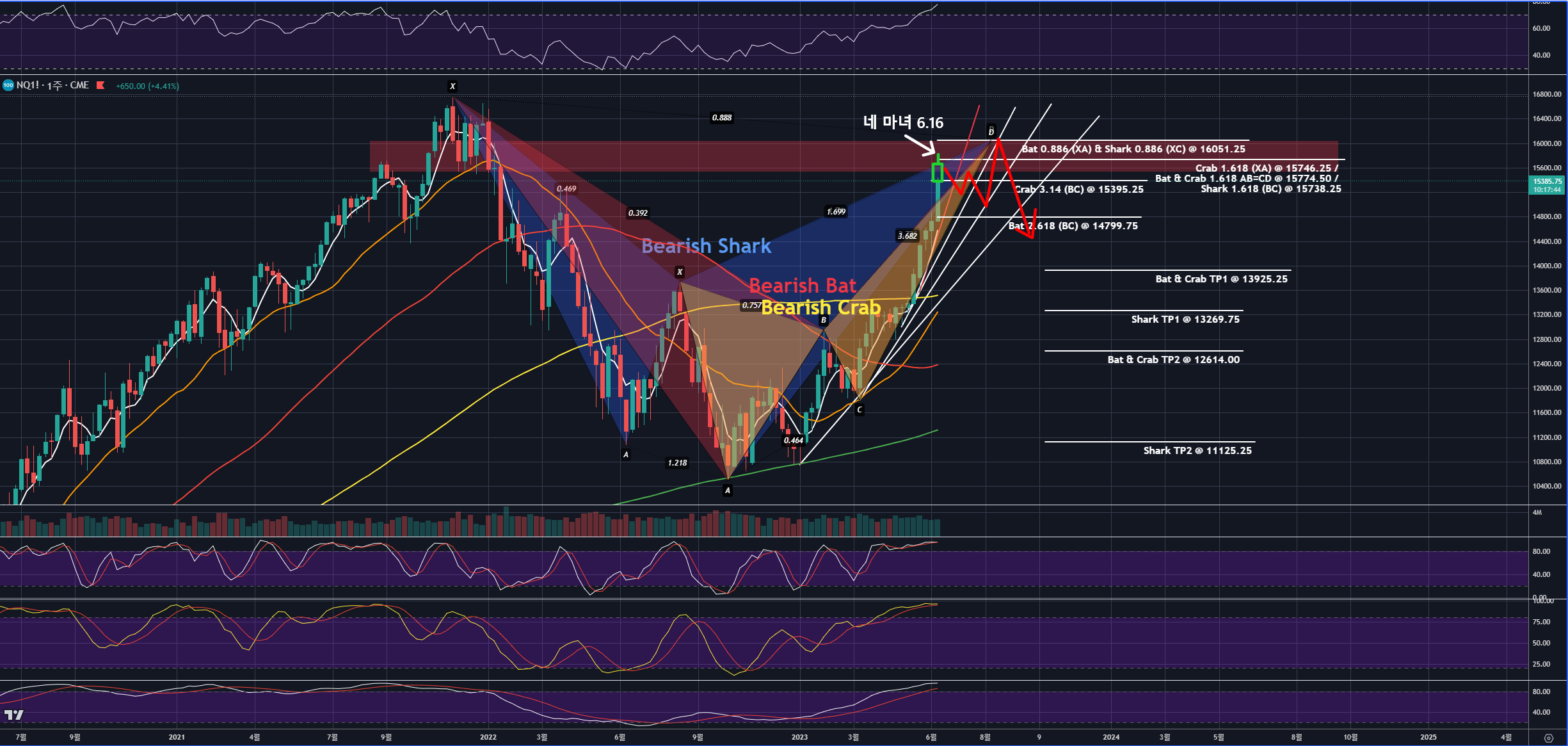The height and width of the screenshot is (746, 1568).
Task: Click the D point marker of the pattern
Action: pos(991,131)
